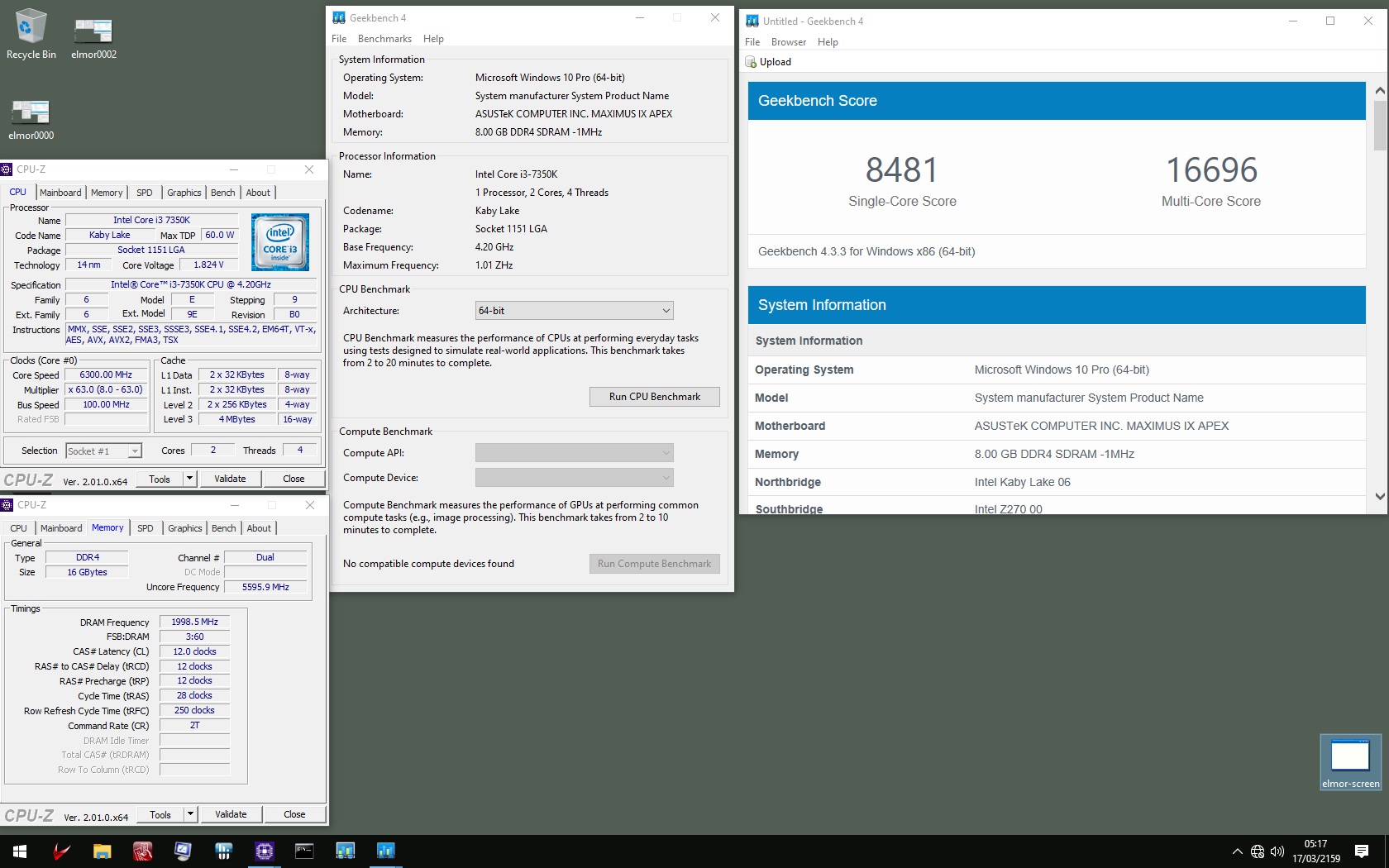Switch to CPU-Z from the taskbar
1389x868 pixels.
pos(264,851)
